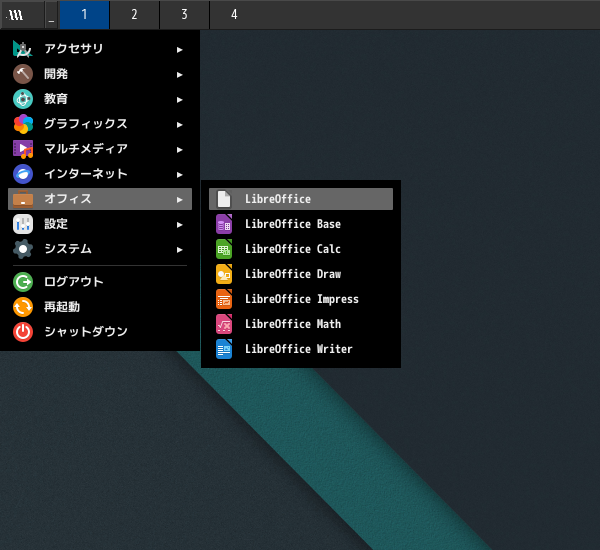Click the グラフィックス category icon
Viewport: 600px width, 550px height.
tap(23, 124)
